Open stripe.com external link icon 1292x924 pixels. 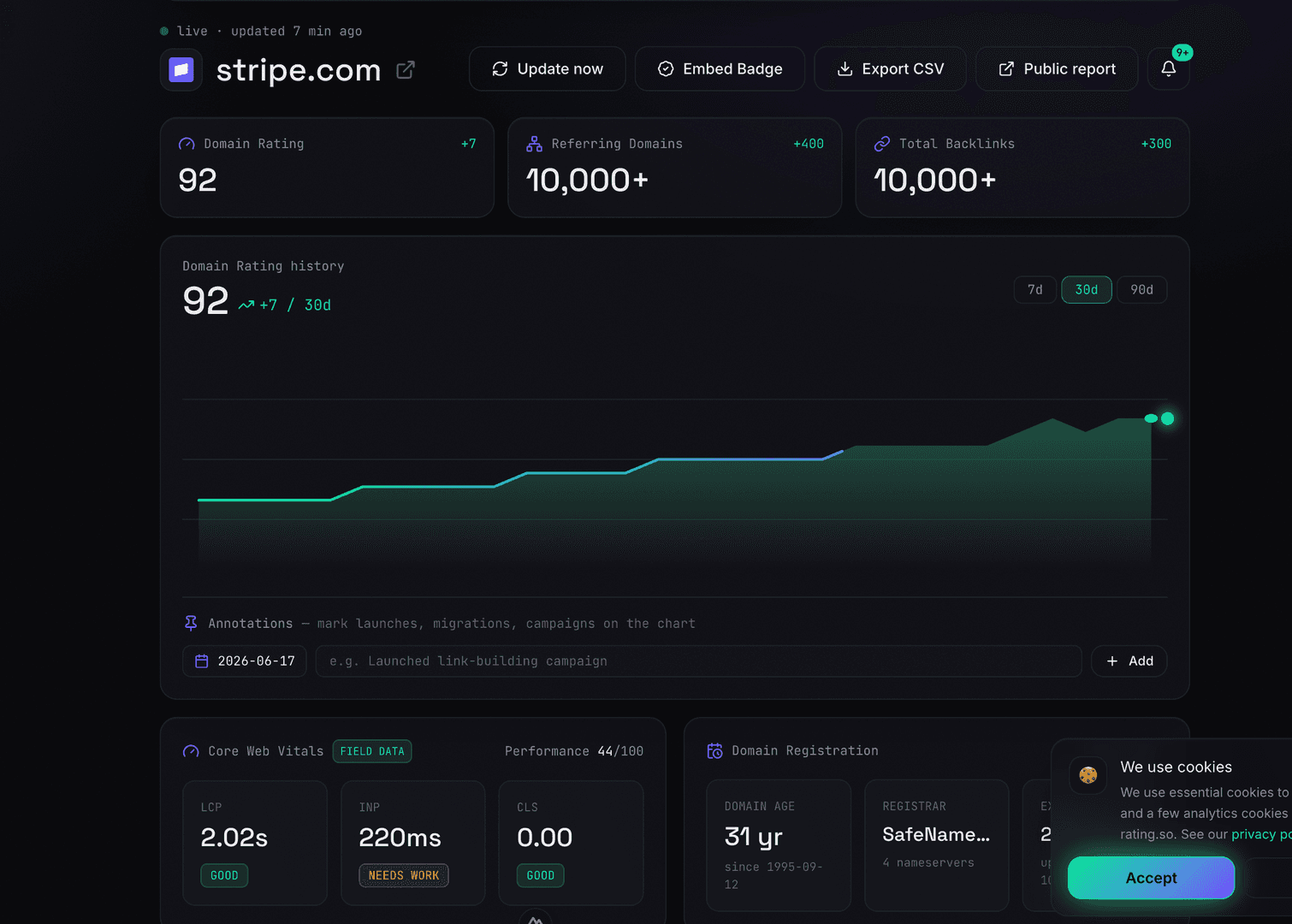(406, 70)
